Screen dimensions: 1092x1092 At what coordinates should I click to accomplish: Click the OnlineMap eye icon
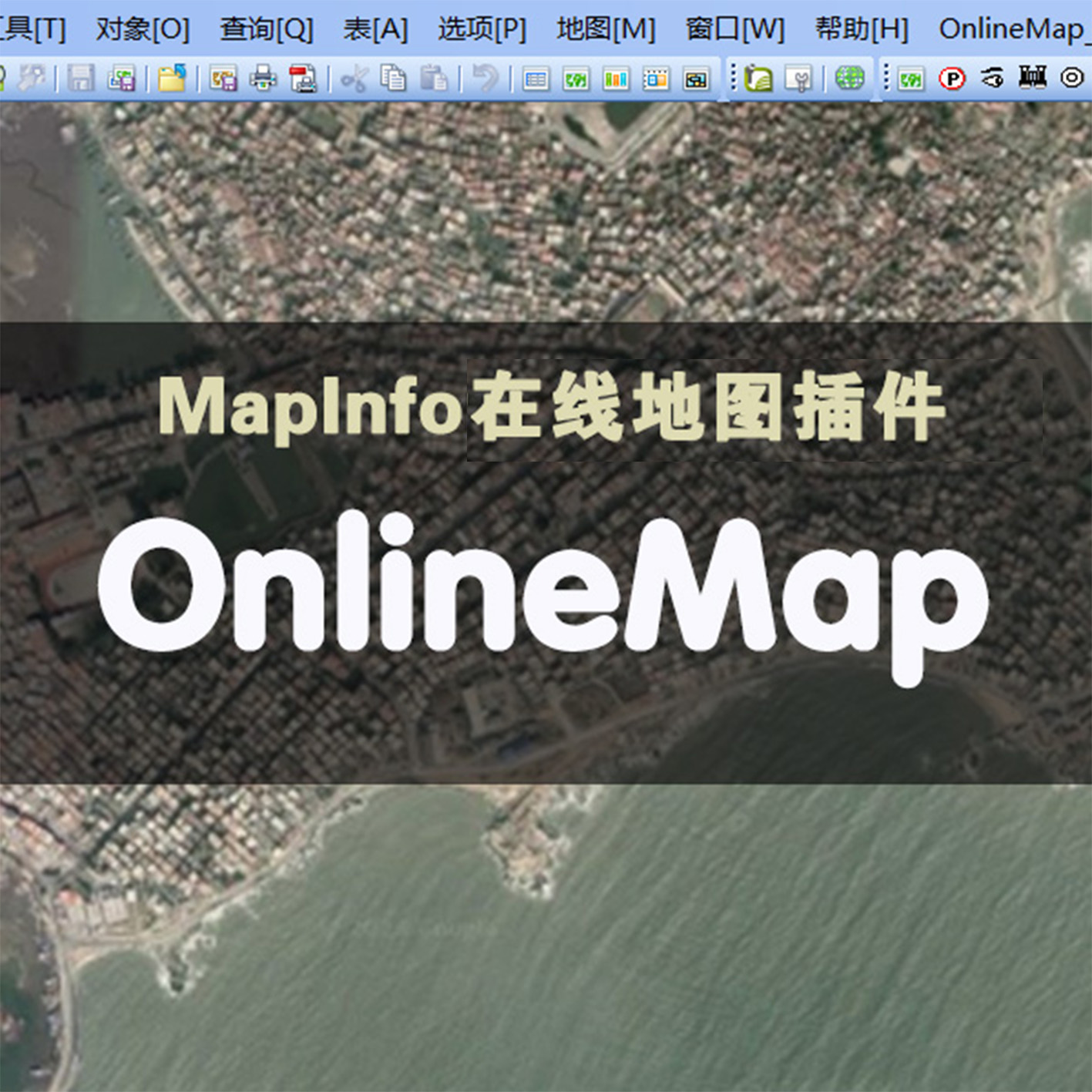[x=993, y=78]
